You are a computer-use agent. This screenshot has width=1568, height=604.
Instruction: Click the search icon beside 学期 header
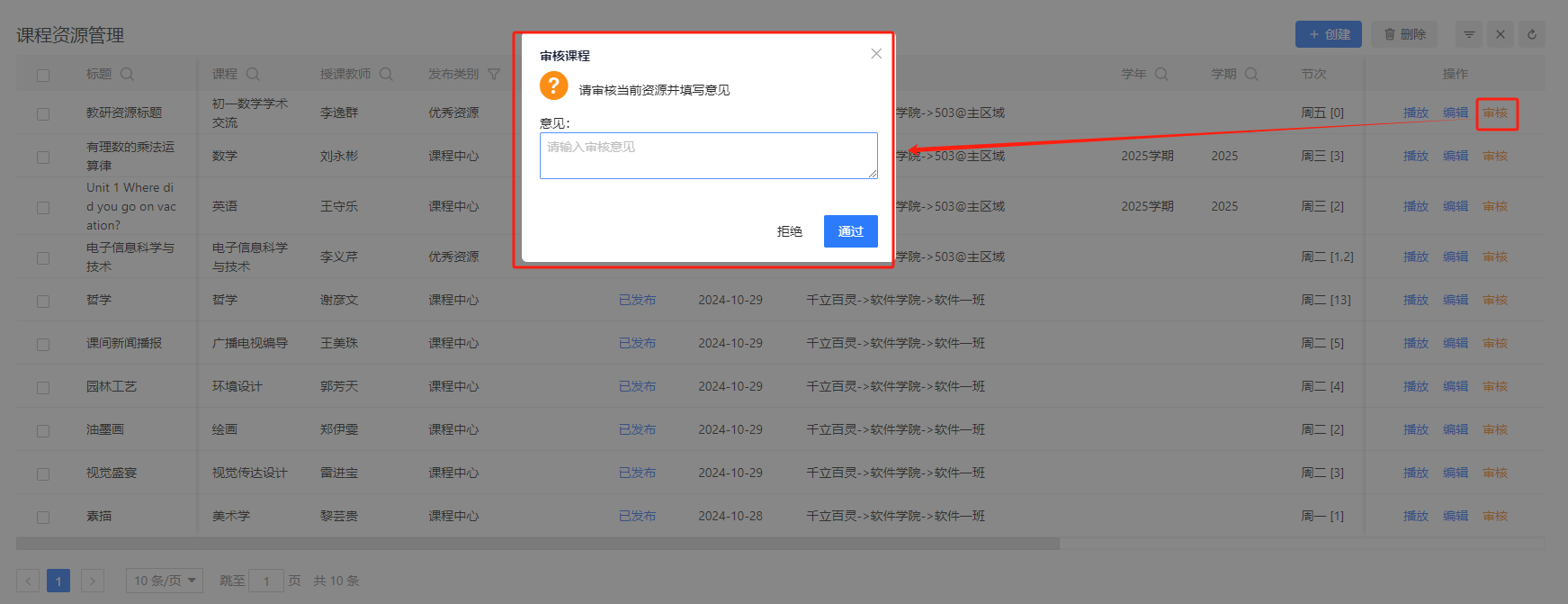(x=1251, y=74)
